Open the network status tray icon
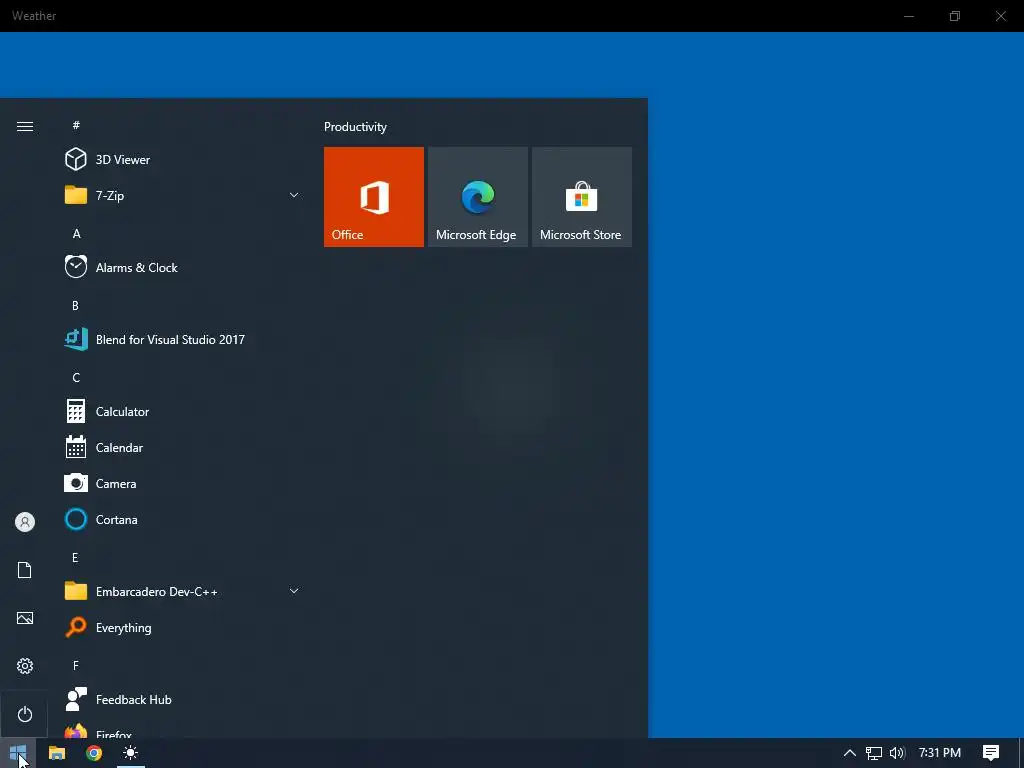The height and width of the screenshot is (768, 1024). 874,753
